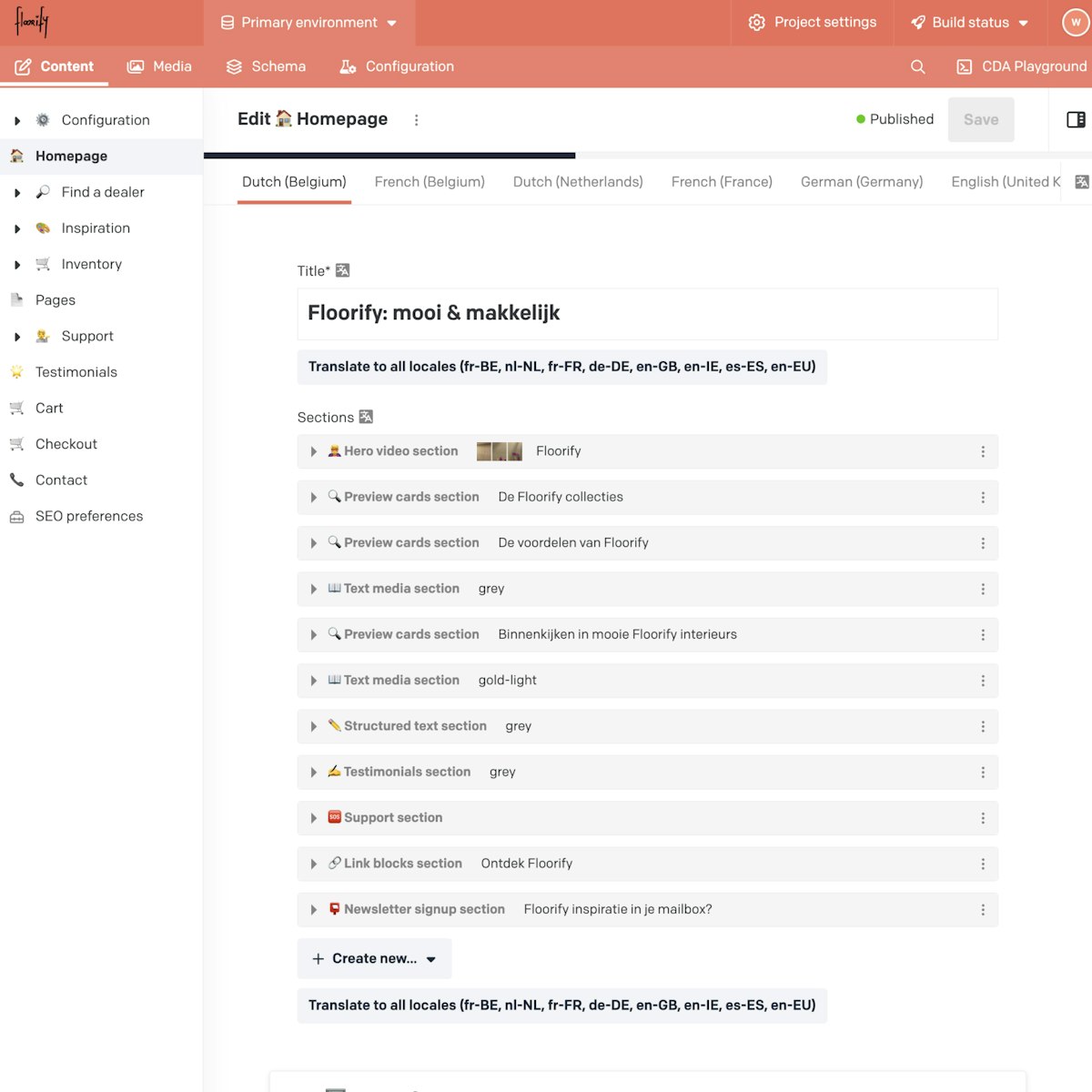Click the Title input field

point(648,314)
